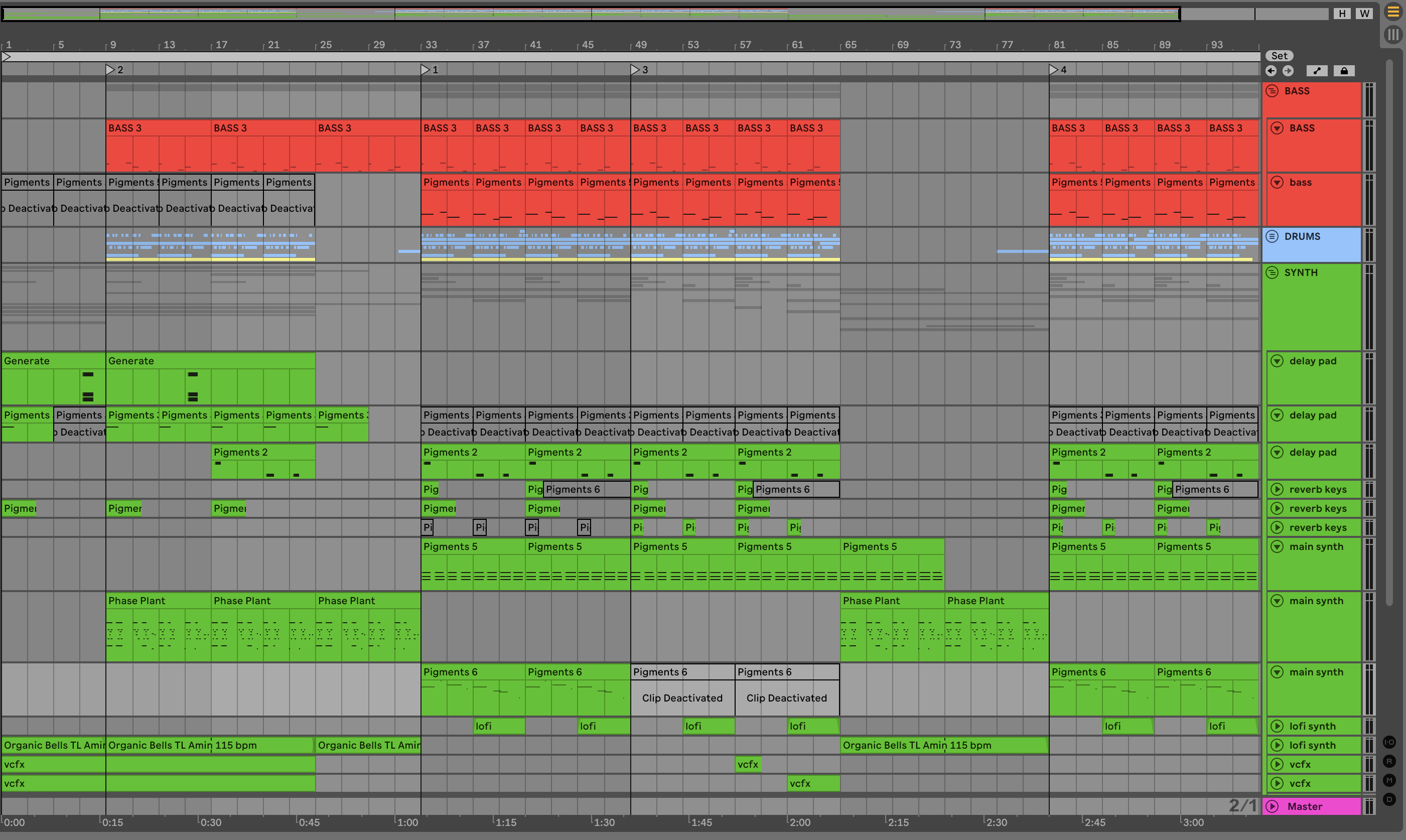Unfold the lower vcfx track
Image resolution: width=1406 pixels, height=840 pixels.
pyautogui.click(x=1277, y=783)
